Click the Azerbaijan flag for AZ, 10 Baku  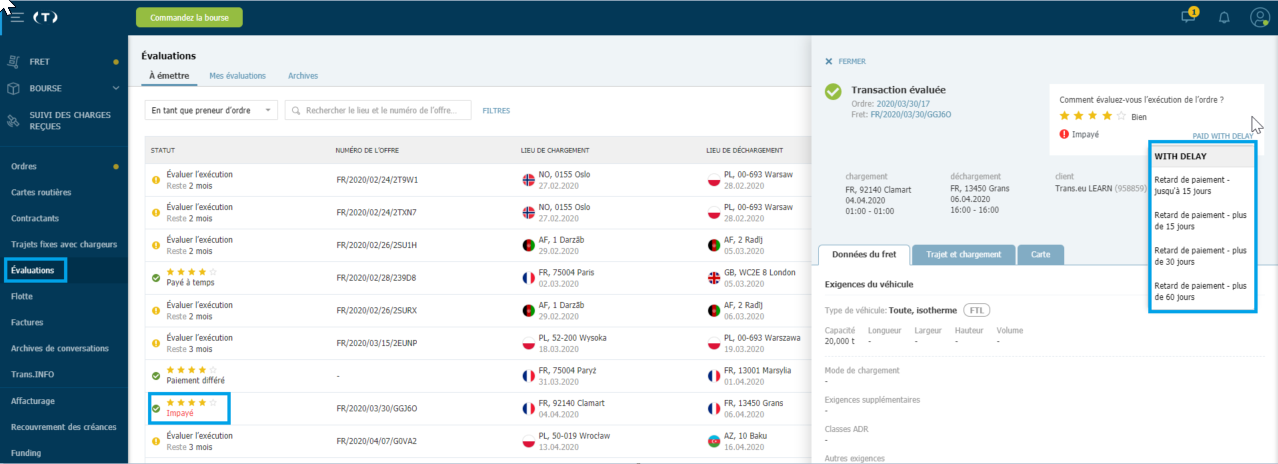[714, 441]
